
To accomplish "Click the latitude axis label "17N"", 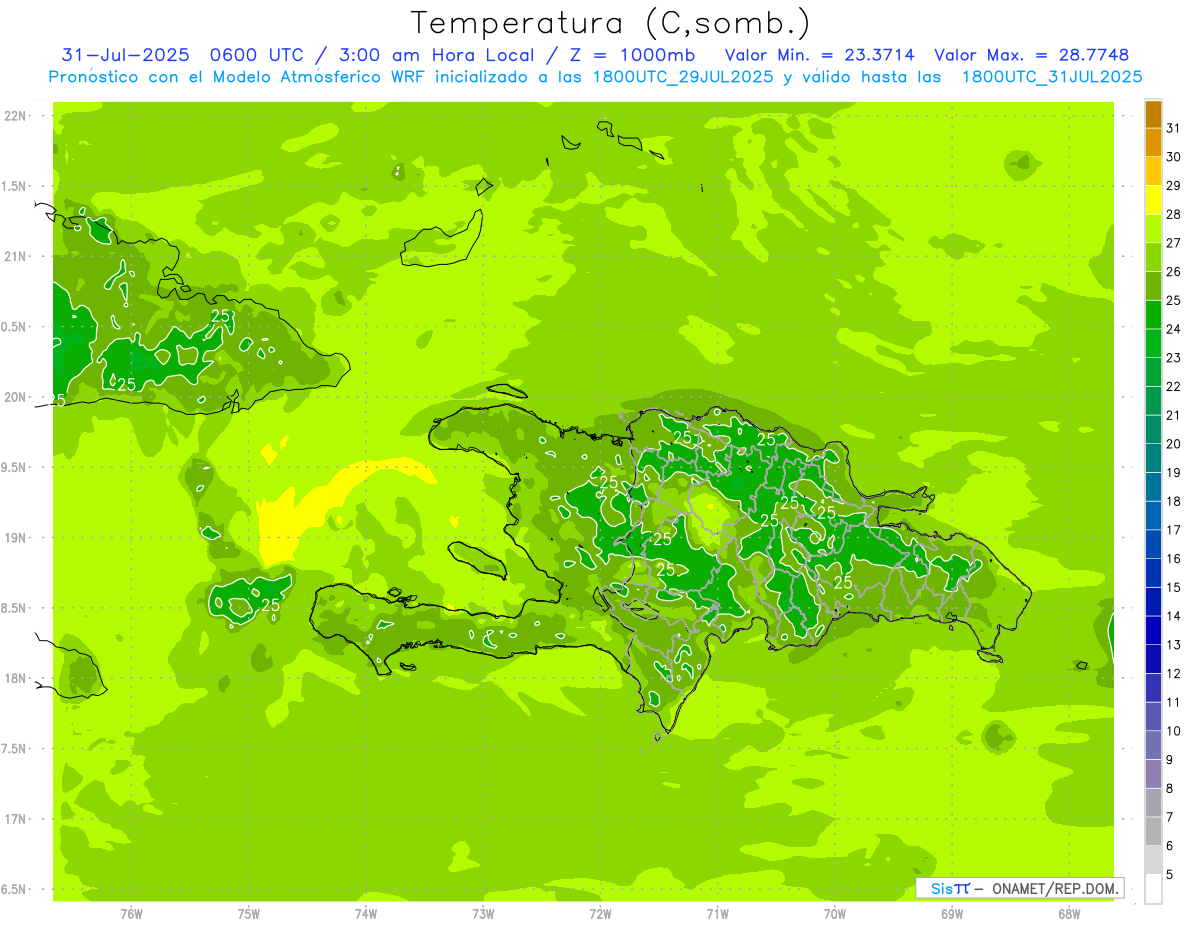I will pyautogui.click(x=15, y=819).
